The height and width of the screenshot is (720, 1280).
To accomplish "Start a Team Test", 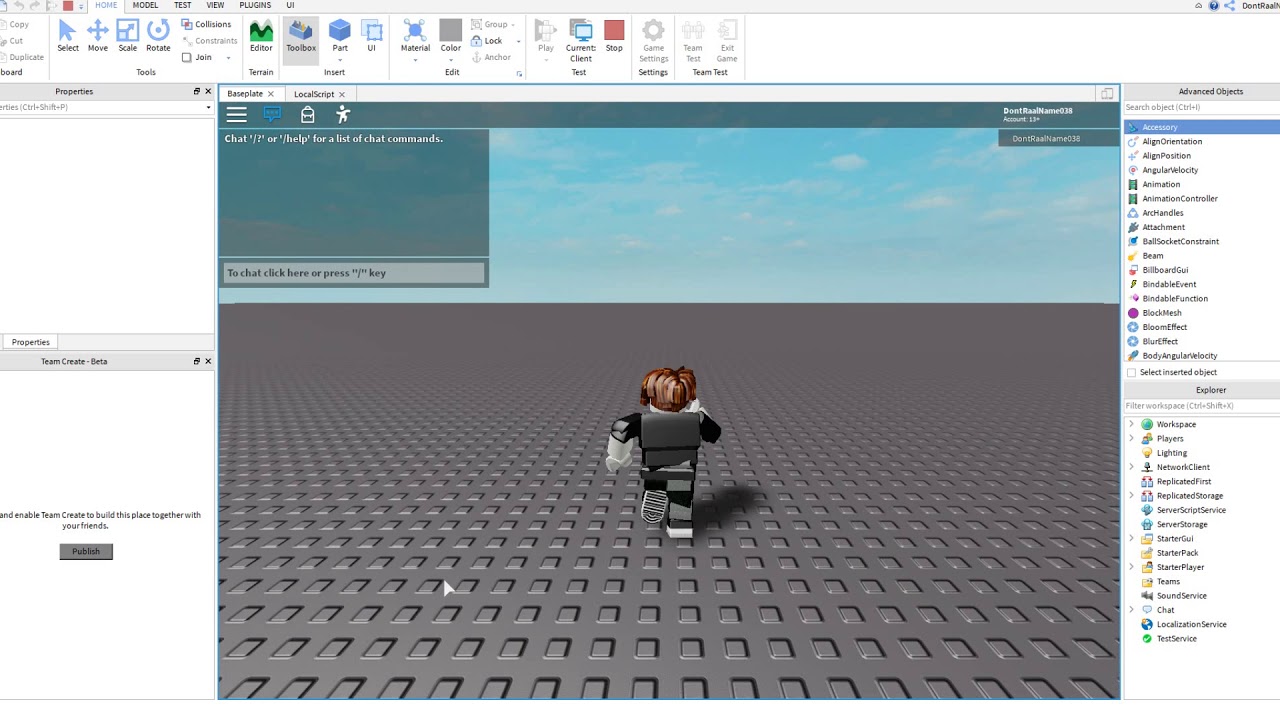I will 693,40.
